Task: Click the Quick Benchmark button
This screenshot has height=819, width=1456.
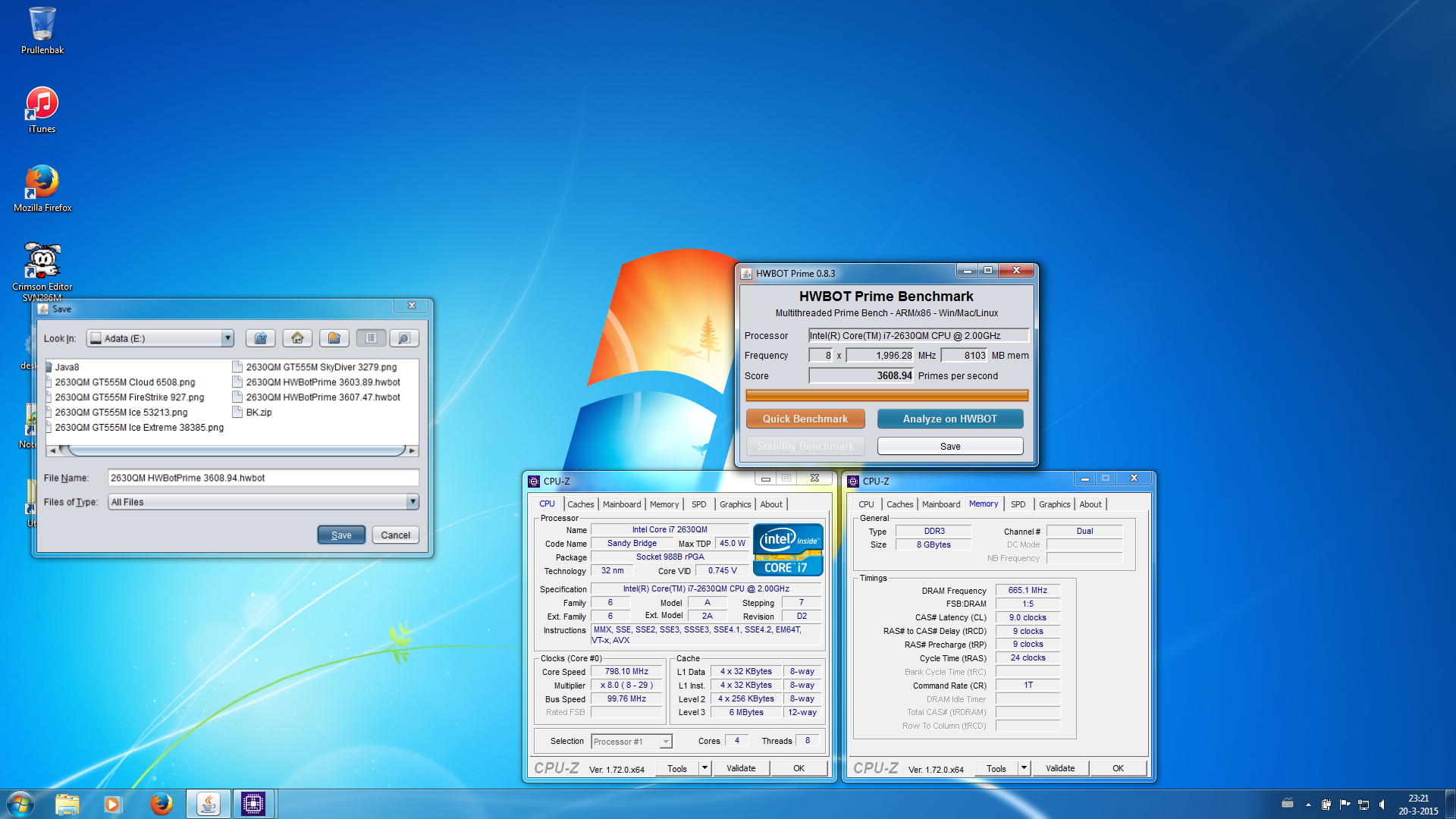Action: [x=805, y=419]
